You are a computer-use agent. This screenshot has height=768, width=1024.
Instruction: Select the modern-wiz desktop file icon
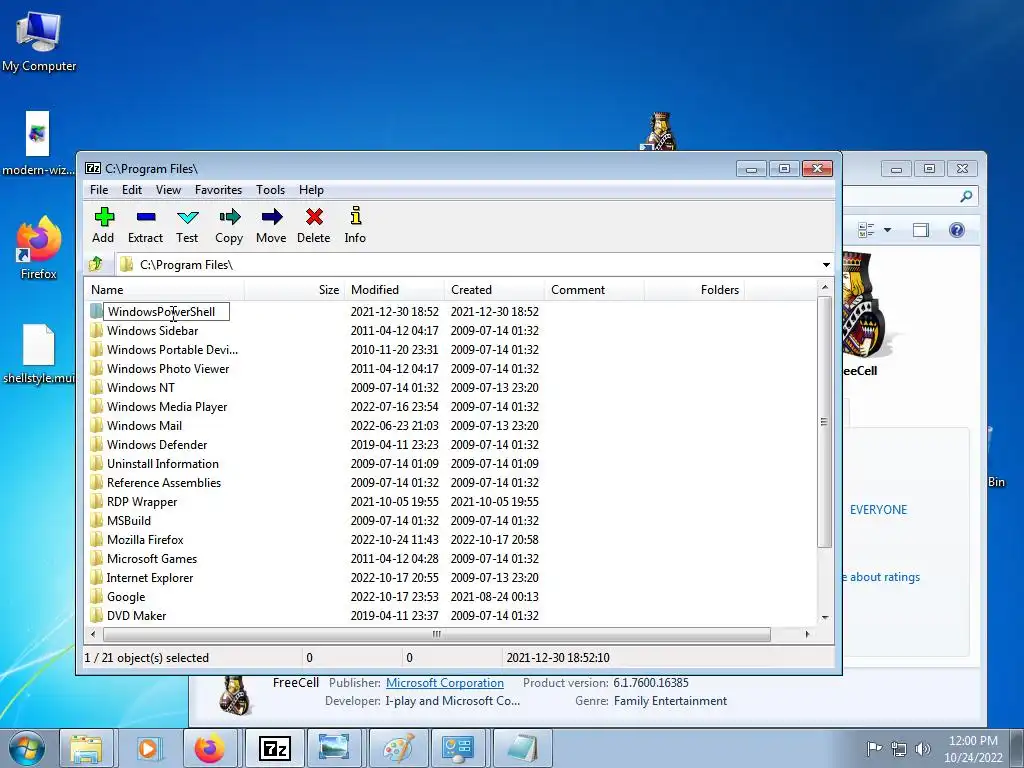click(x=38, y=144)
